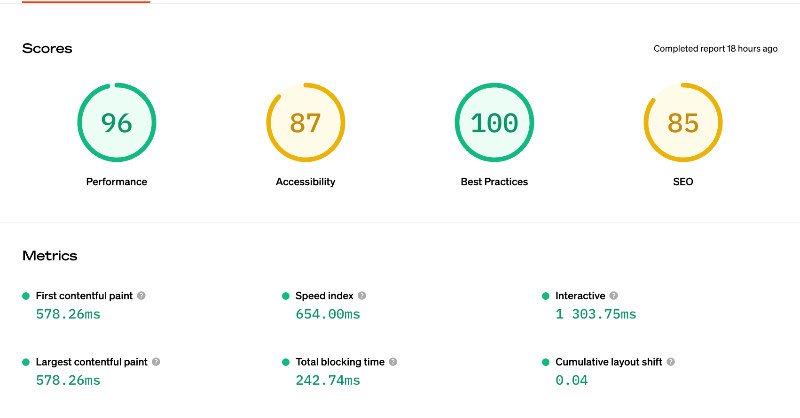Click the Metrics heading
This screenshot has height=418, width=800.
point(49,256)
